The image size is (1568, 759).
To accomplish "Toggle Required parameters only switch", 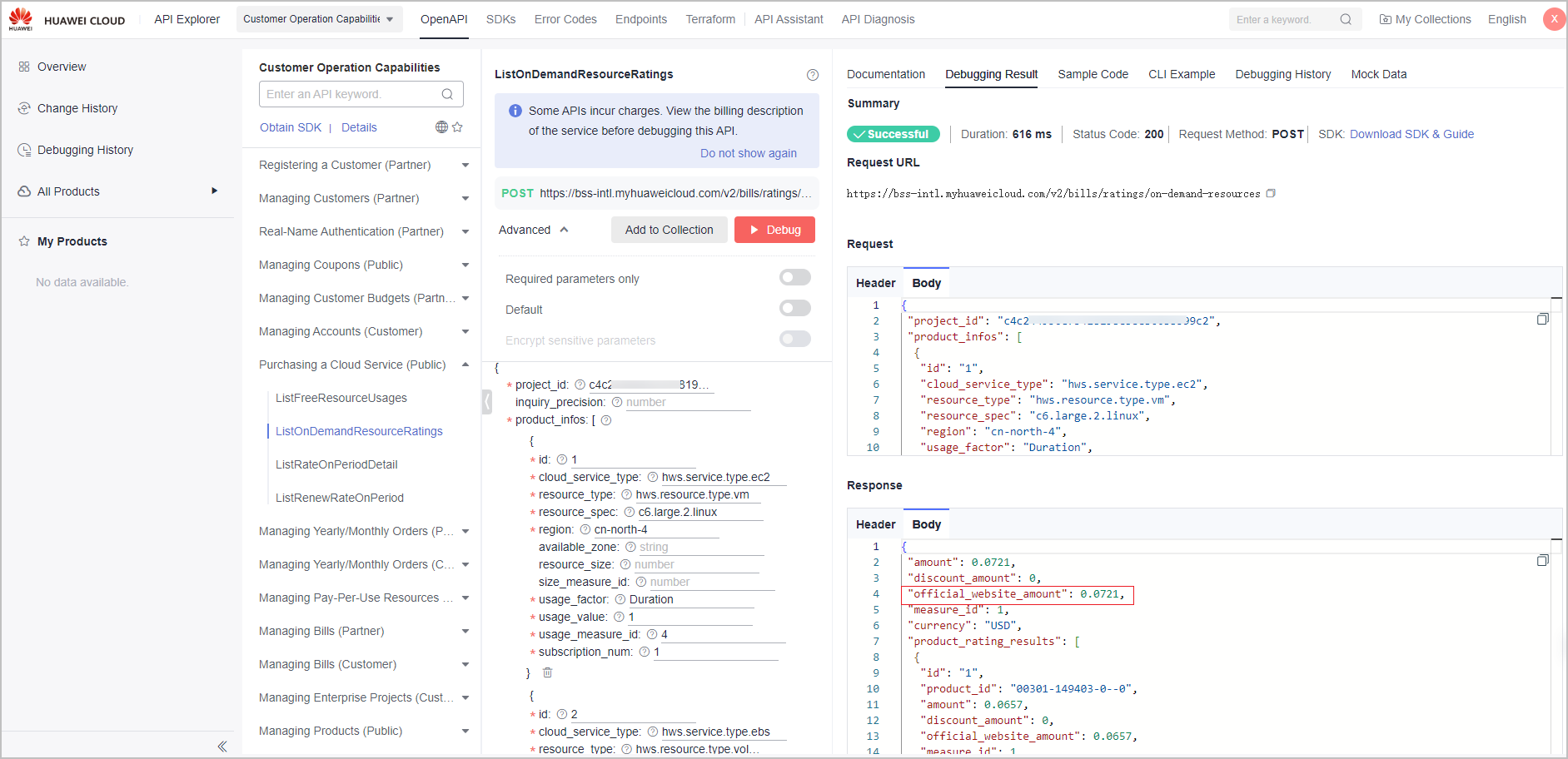I will (794, 278).
